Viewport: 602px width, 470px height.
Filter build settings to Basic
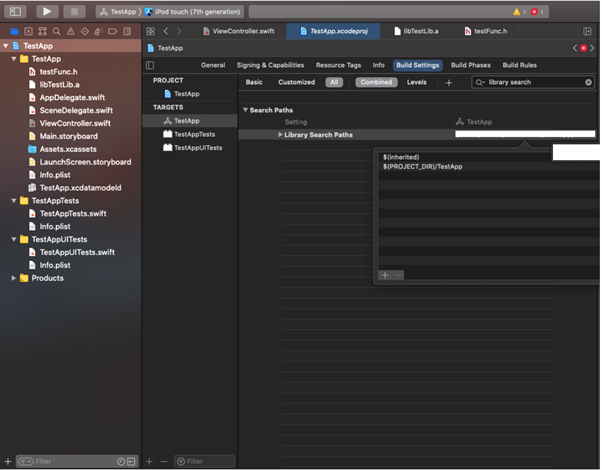[254, 82]
